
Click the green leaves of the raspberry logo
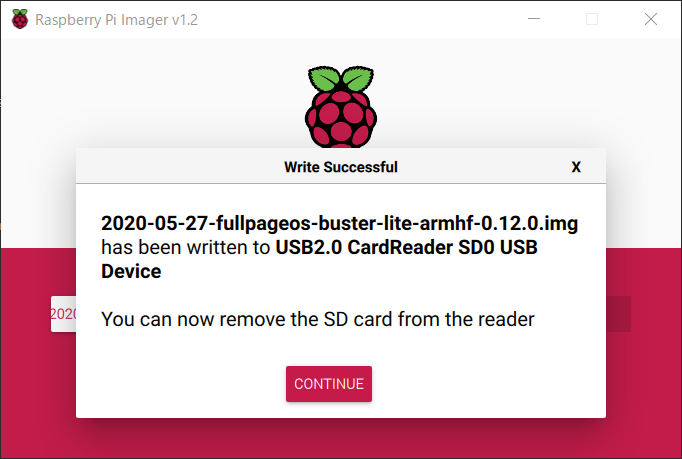341,78
